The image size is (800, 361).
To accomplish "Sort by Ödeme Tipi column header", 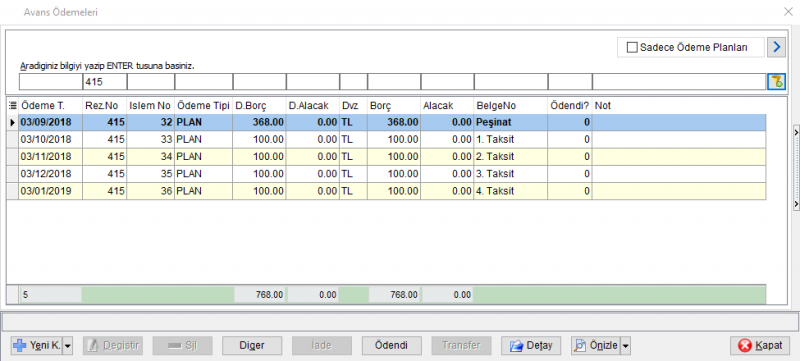I will coord(204,106).
